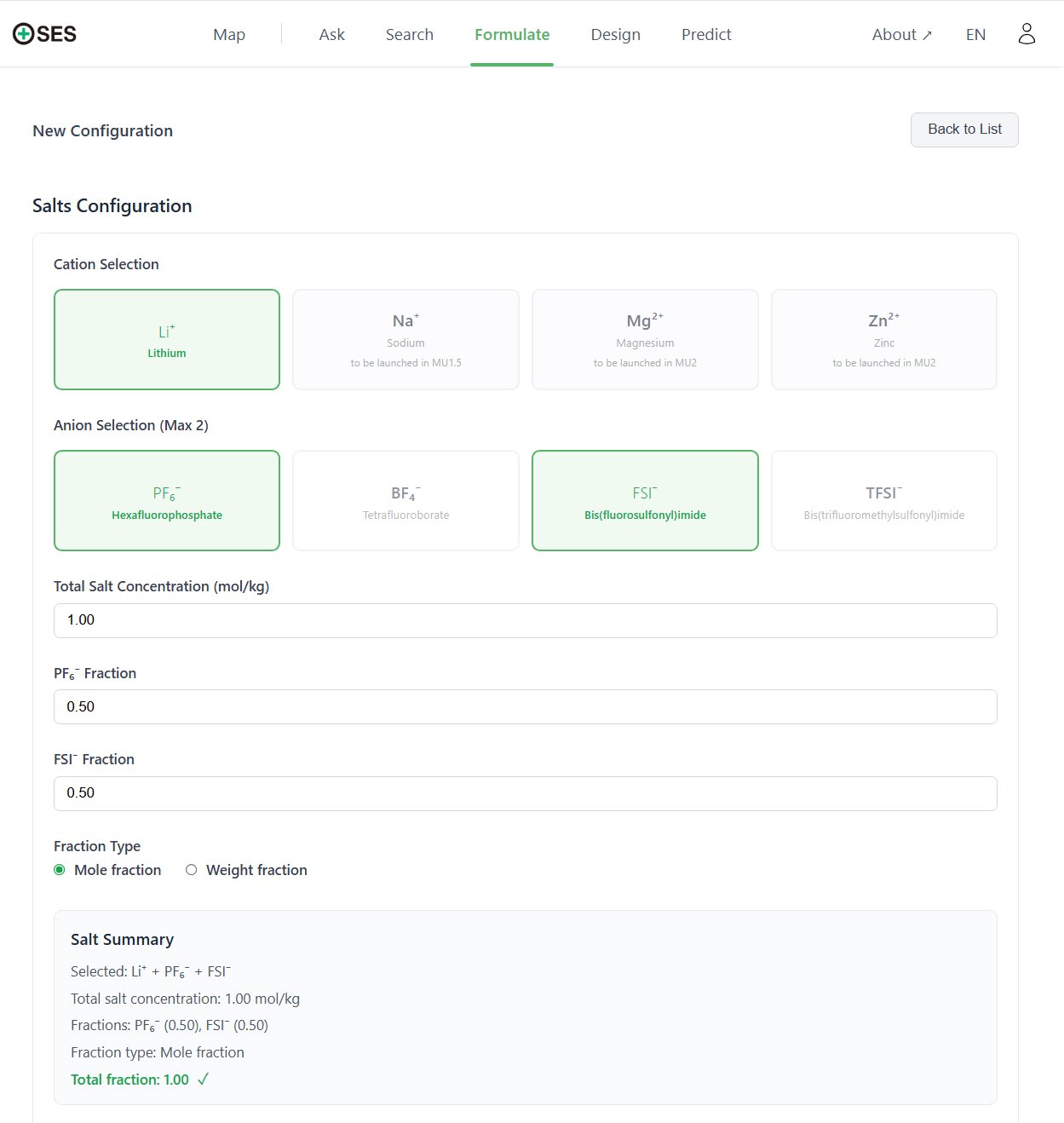
Task: Open the Predict tab
Action: coord(706,35)
